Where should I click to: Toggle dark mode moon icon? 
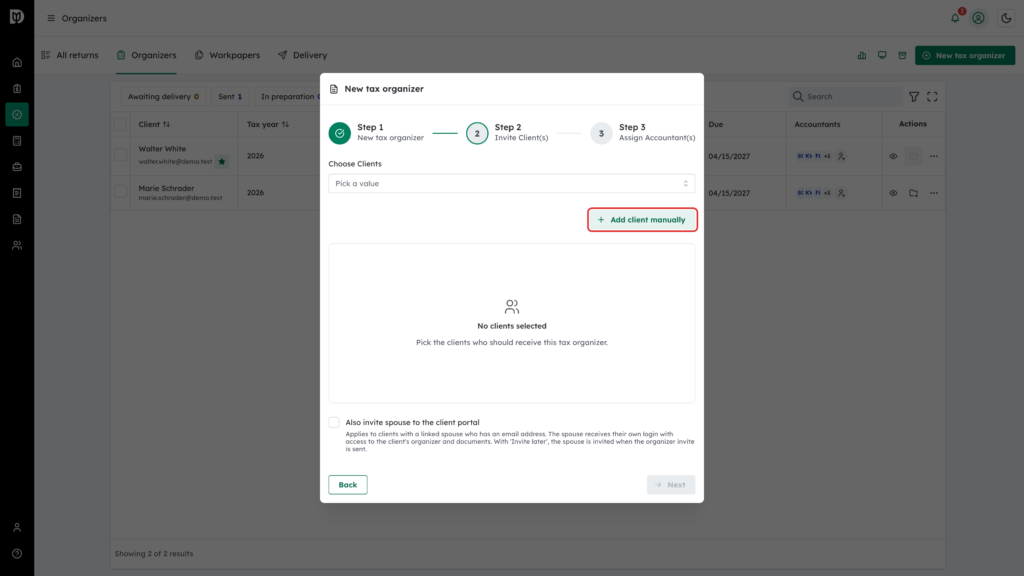coord(1006,18)
